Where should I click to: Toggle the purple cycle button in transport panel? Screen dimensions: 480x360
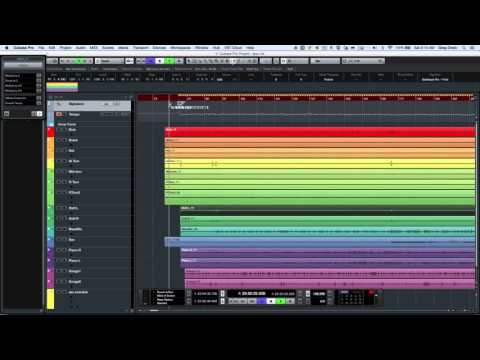(261, 301)
